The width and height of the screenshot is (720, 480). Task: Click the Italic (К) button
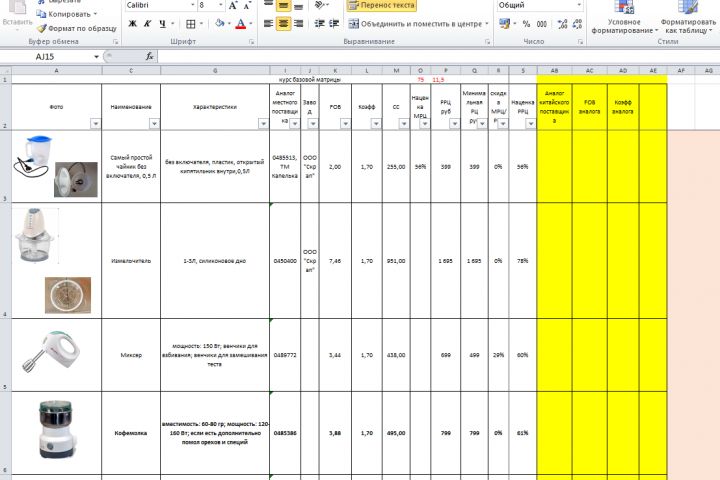point(147,23)
